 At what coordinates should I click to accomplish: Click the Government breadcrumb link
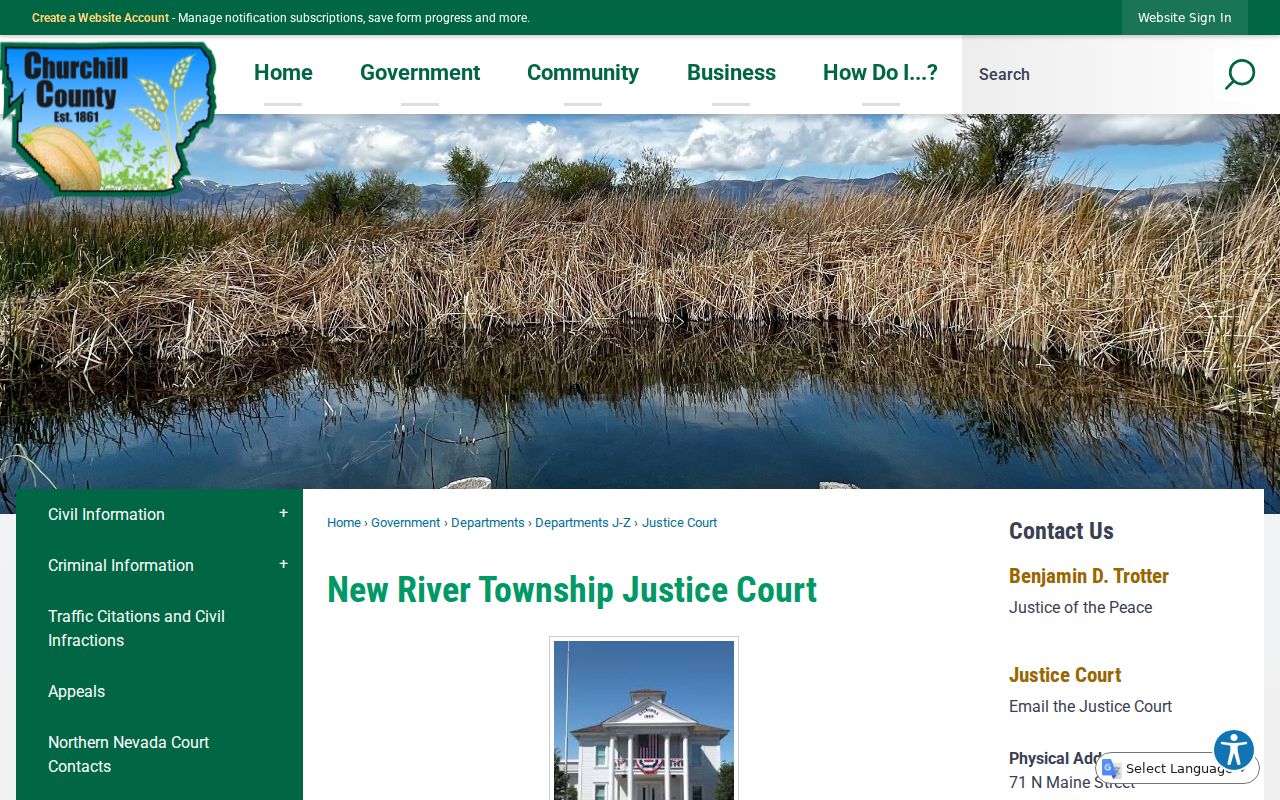point(405,523)
